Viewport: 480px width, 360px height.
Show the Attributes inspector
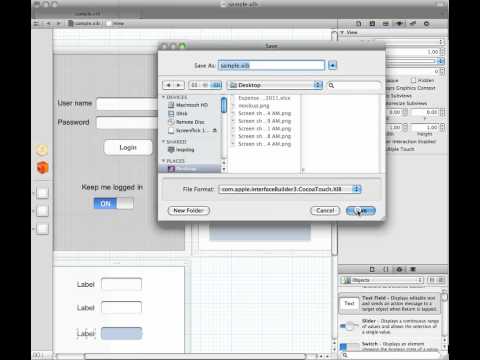pos(399,24)
